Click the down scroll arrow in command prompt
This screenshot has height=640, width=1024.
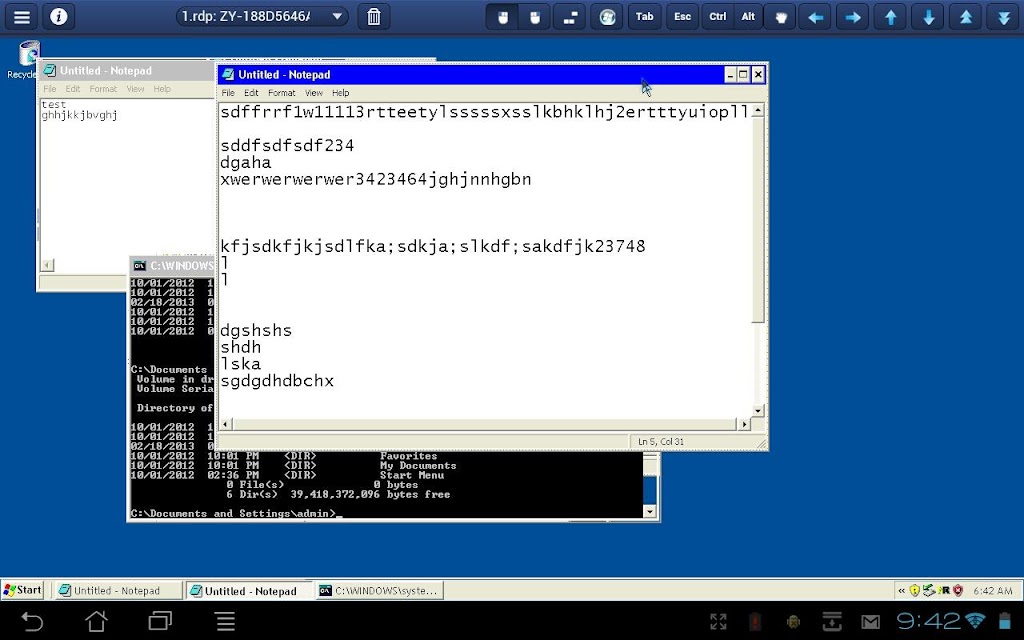pyautogui.click(x=650, y=512)
